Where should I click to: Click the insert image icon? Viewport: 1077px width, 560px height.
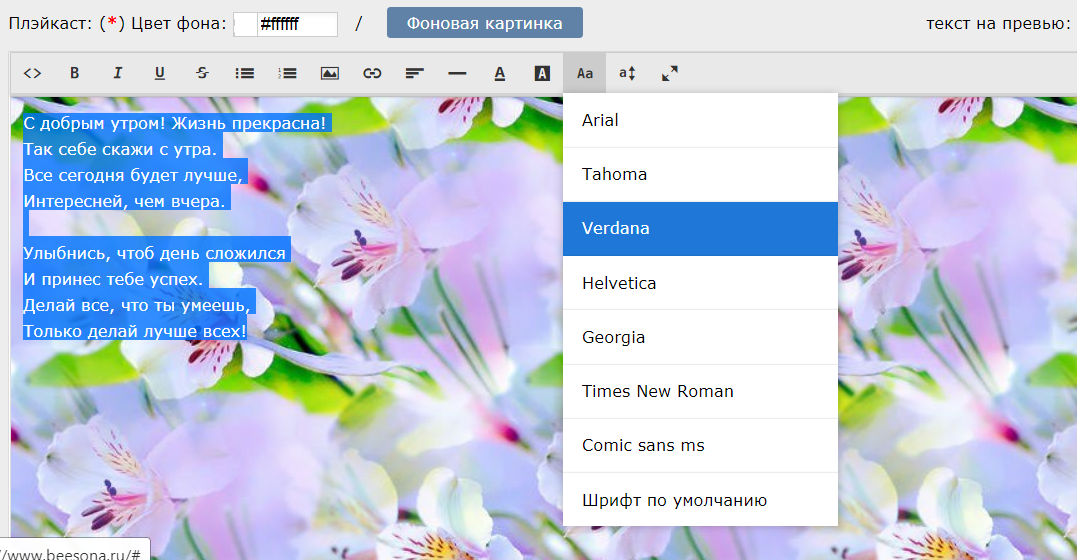click(329, 73)
